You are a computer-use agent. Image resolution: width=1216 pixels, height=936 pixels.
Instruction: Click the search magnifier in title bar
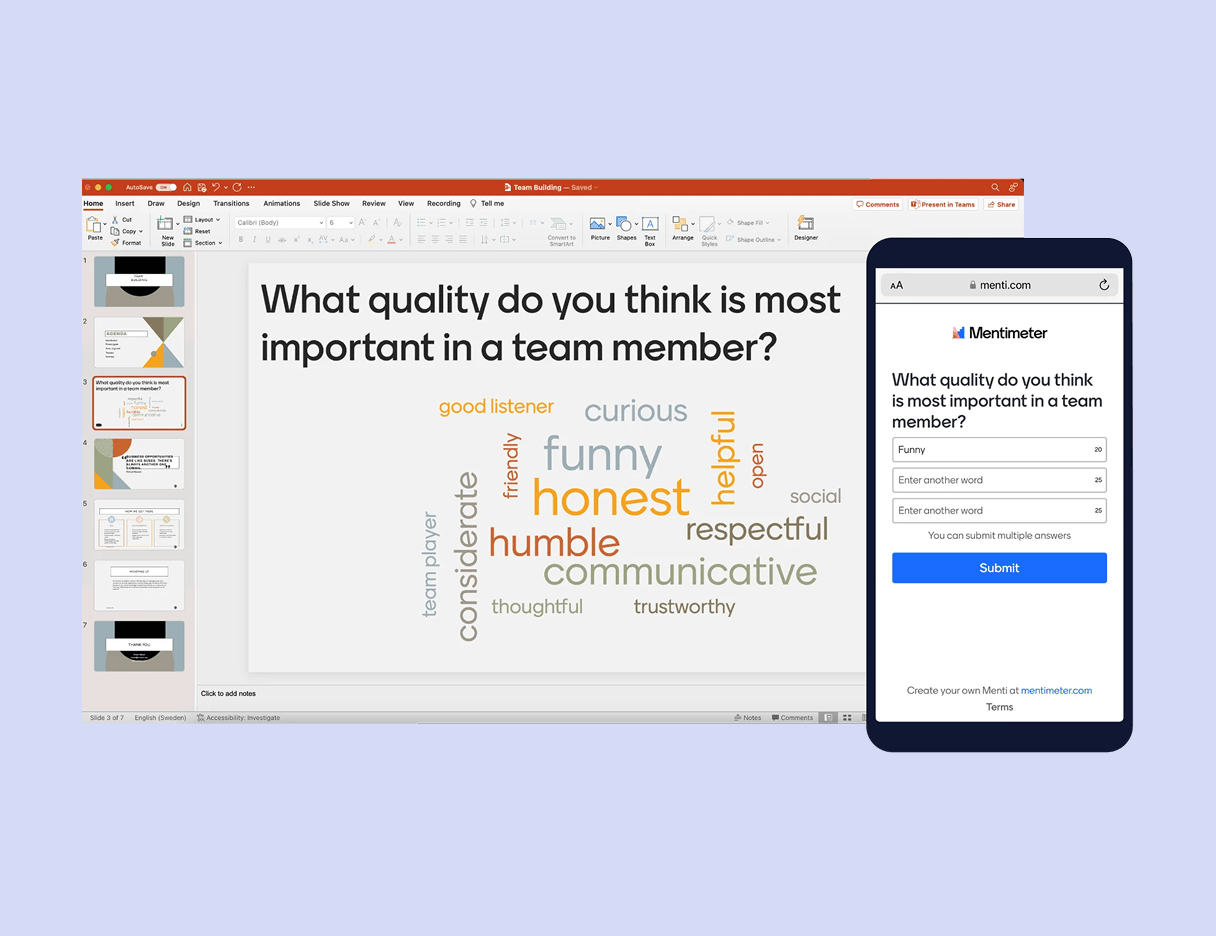995,187
